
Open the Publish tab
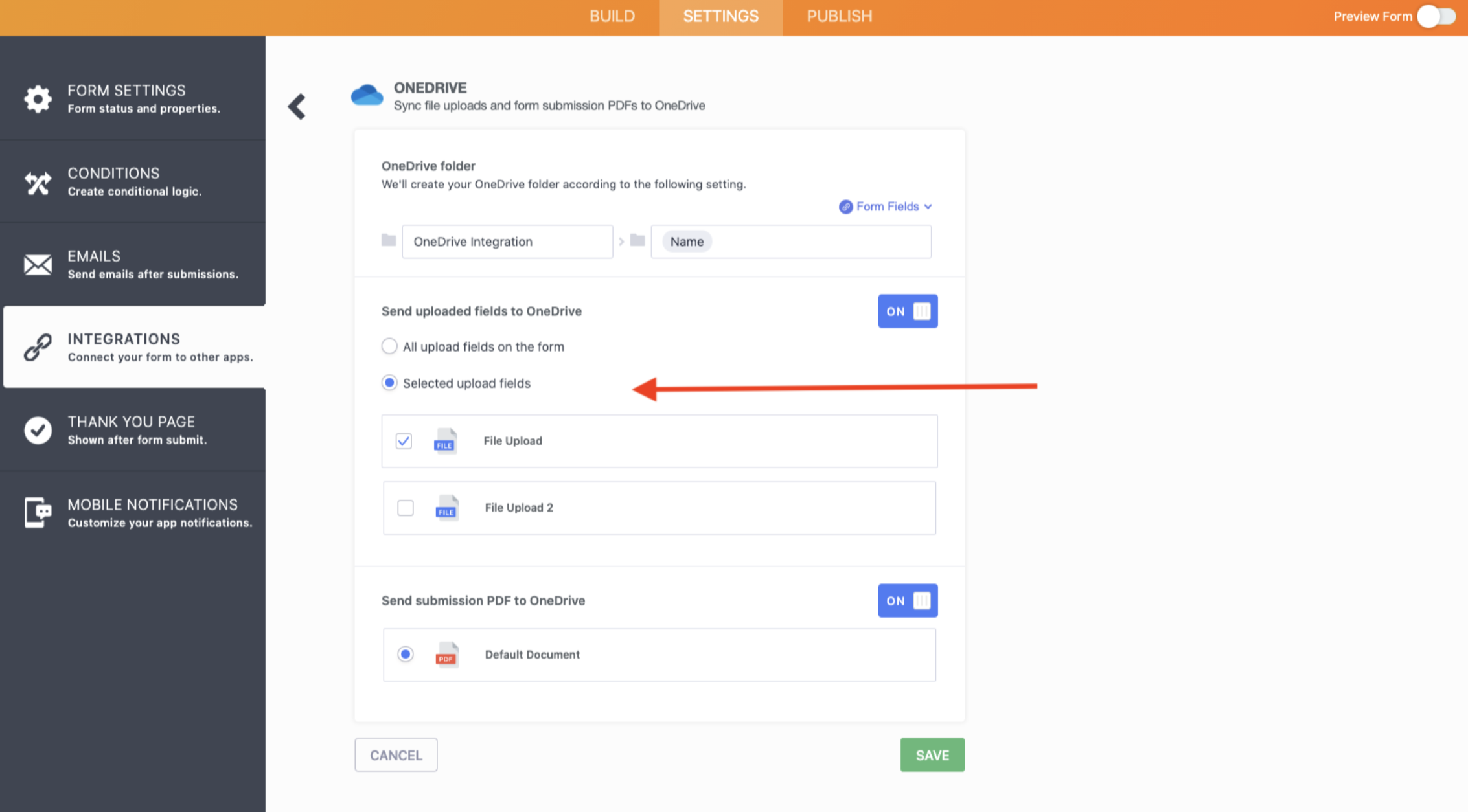[839, 17]
